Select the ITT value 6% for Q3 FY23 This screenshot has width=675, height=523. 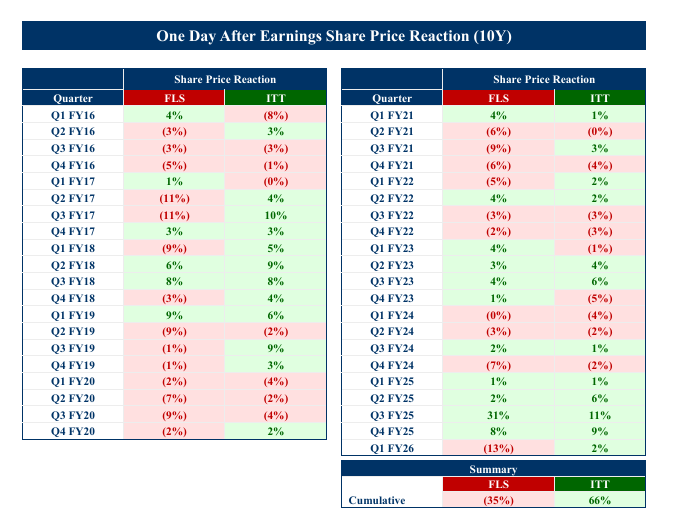point(600,281)
